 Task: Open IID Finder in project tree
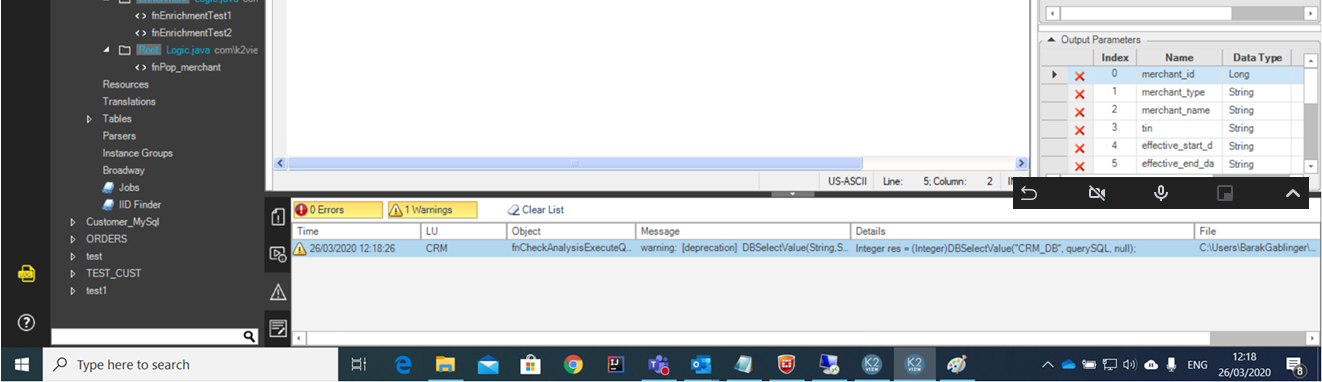pyautogui.click(x=141, y=204)
